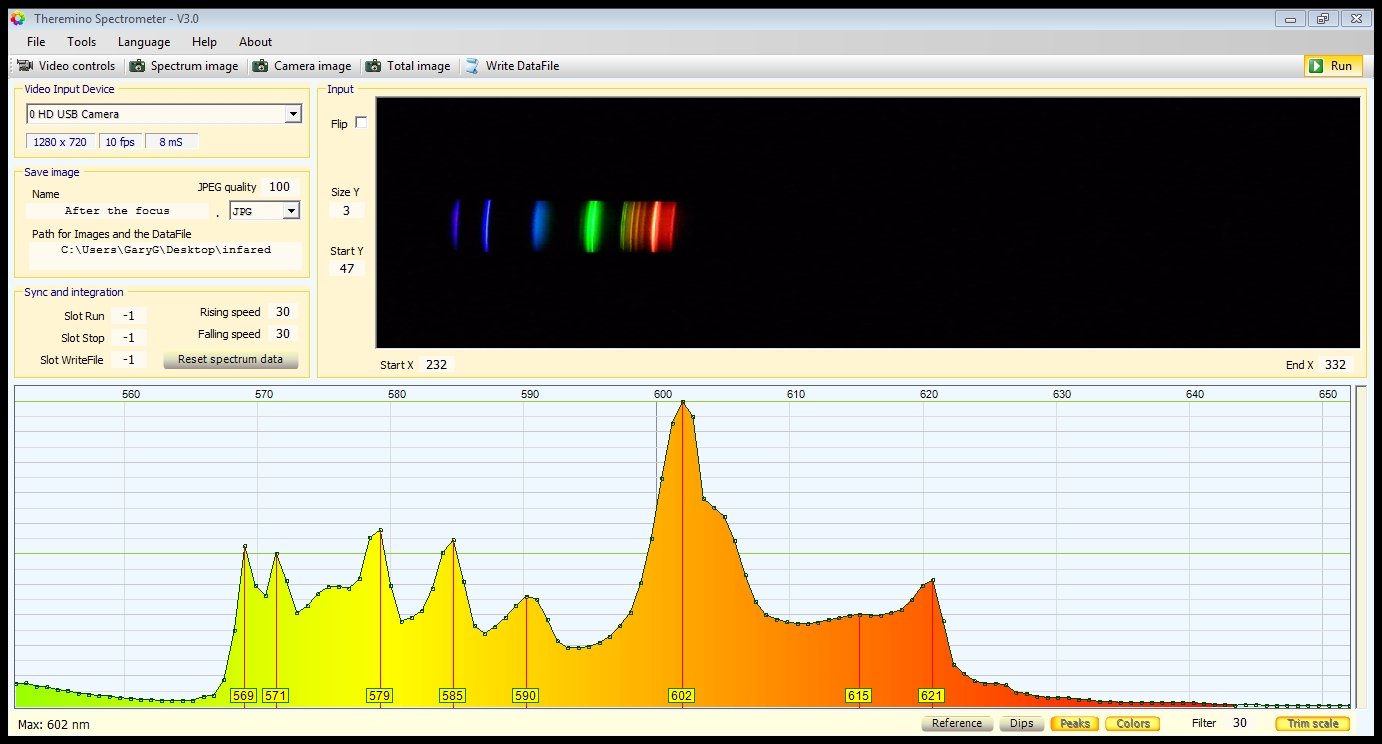
Task: Click the Reference button
Action: 956,723
